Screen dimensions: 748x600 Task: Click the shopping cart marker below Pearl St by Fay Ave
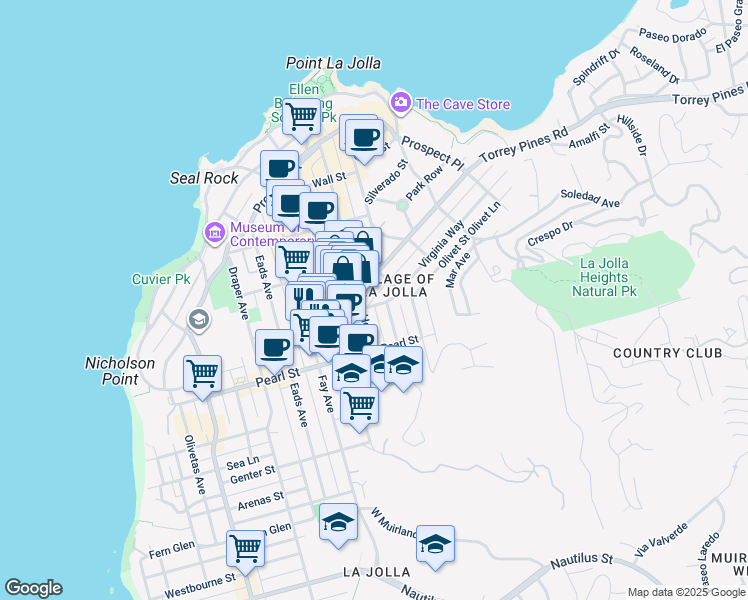tap(359, 405)
